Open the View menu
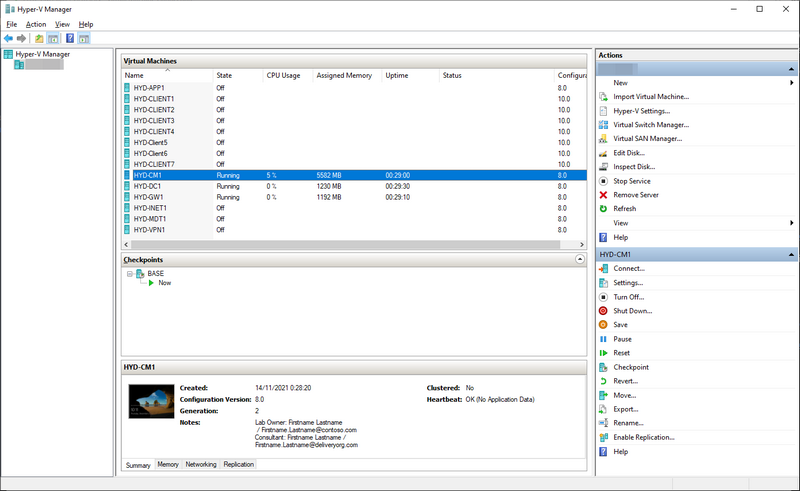800x491 pixels. point(62,24)
